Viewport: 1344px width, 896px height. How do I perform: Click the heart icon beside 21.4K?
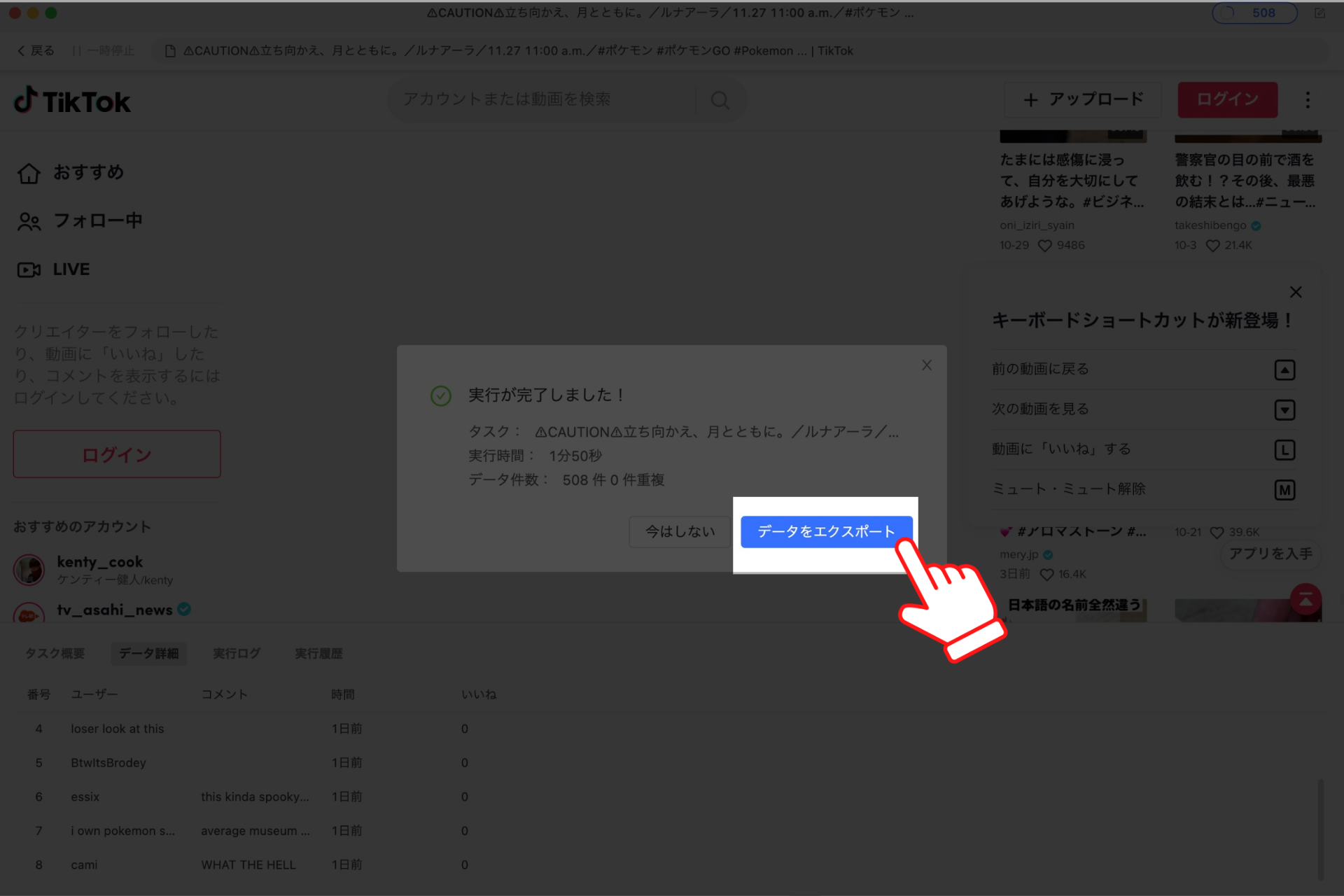click(1212, 246)
